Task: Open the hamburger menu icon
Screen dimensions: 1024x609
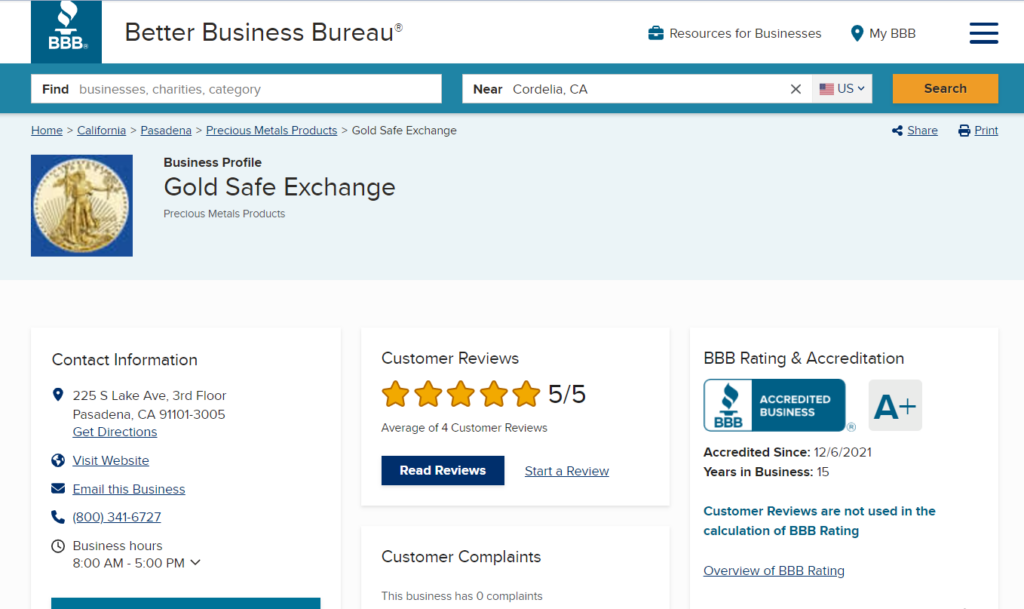Action: [x=984, y=33]
